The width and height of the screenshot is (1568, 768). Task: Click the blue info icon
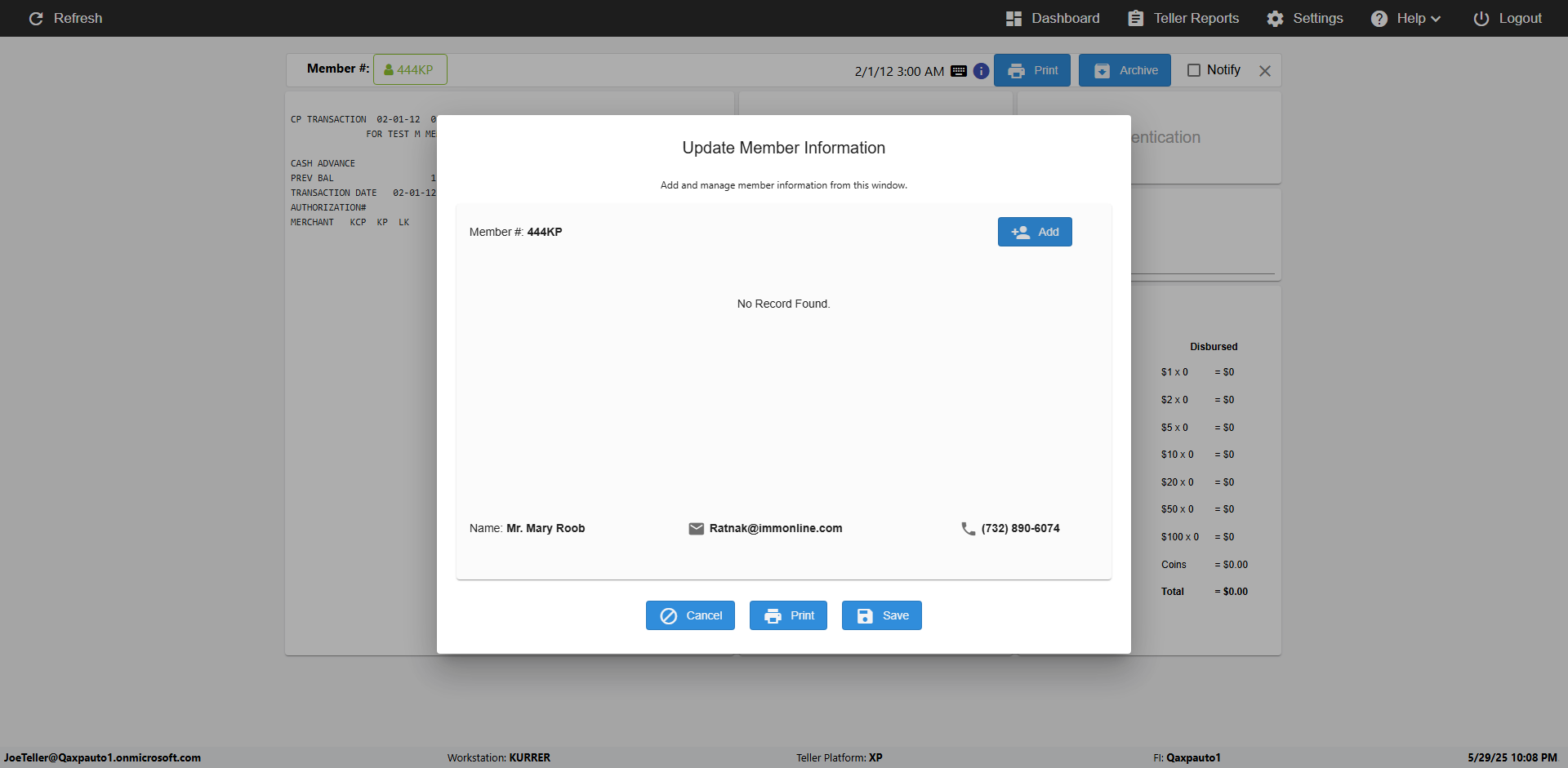pos(982,71)
